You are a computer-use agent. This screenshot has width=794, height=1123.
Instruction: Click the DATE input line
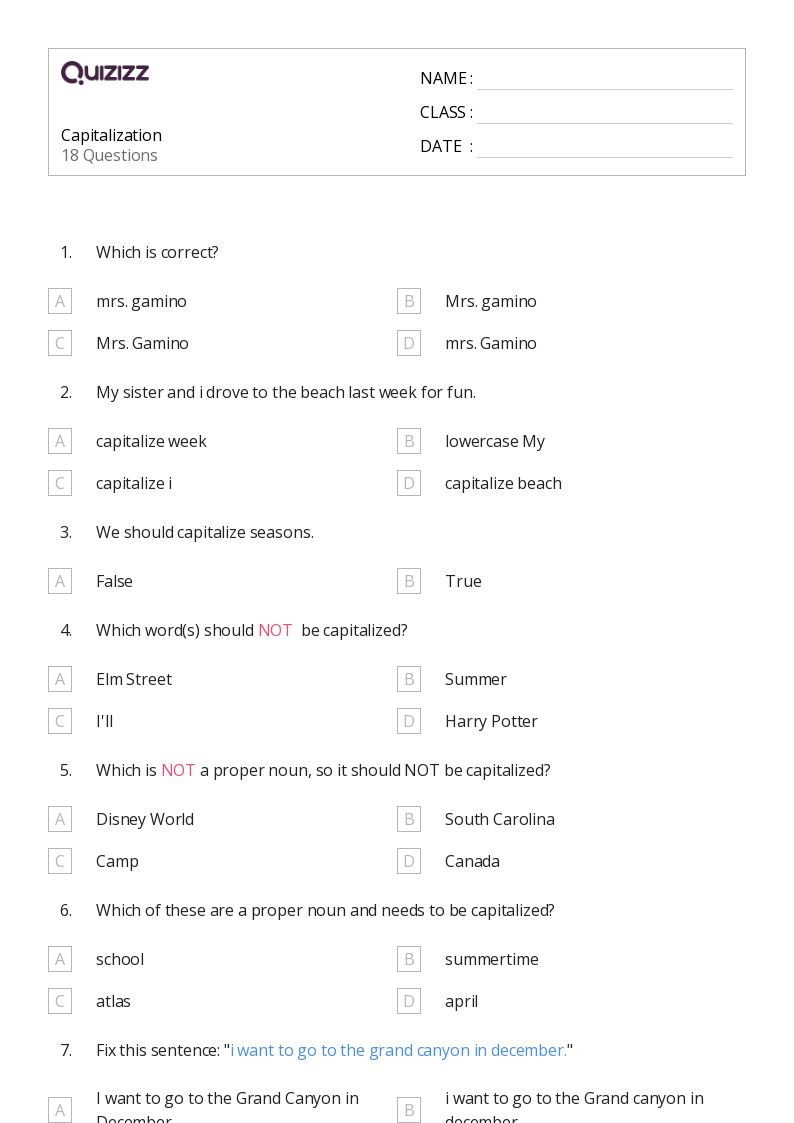[604, 147]
